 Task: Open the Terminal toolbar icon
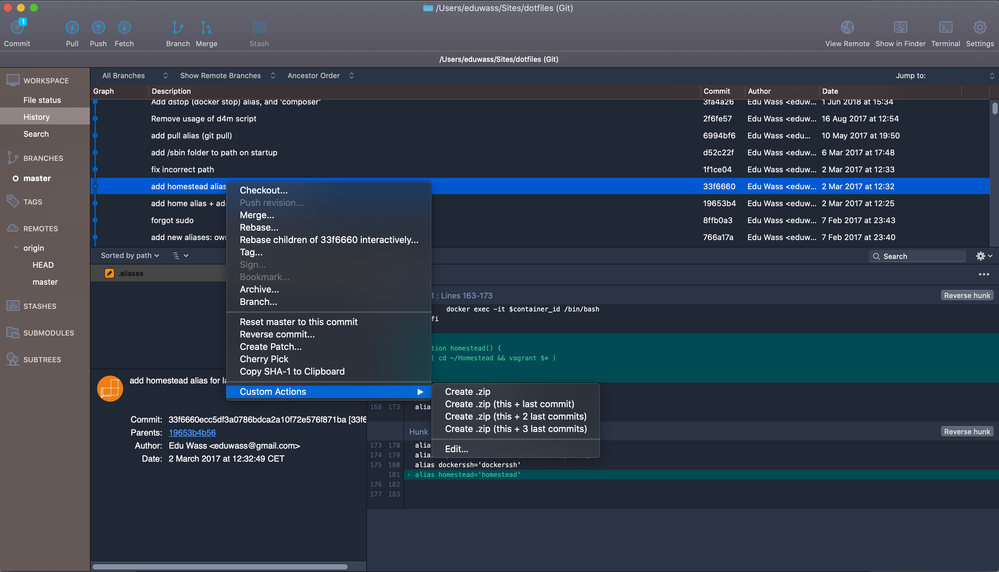coord(945,27)
